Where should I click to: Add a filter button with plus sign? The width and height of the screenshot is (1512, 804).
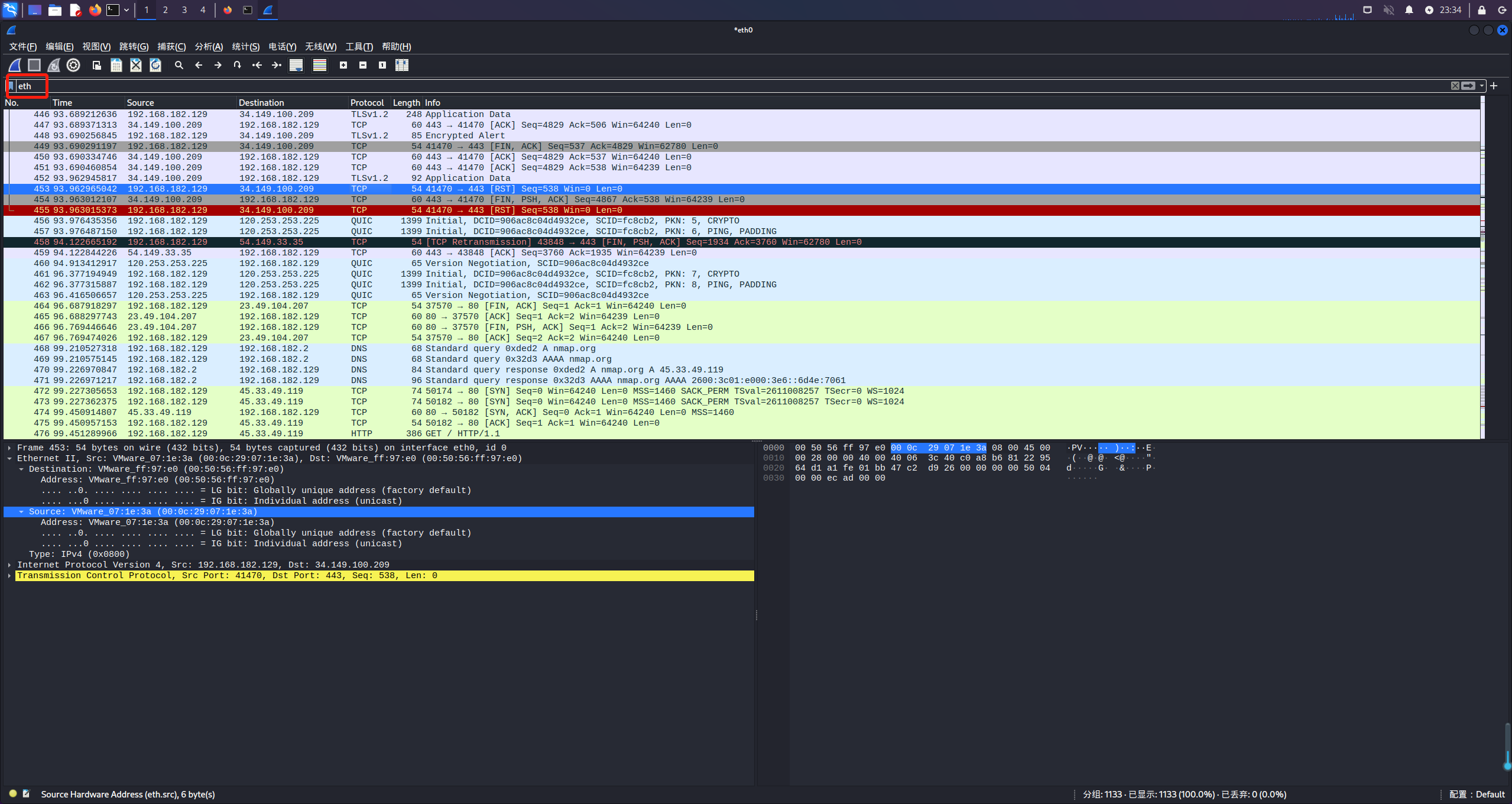1494,86
